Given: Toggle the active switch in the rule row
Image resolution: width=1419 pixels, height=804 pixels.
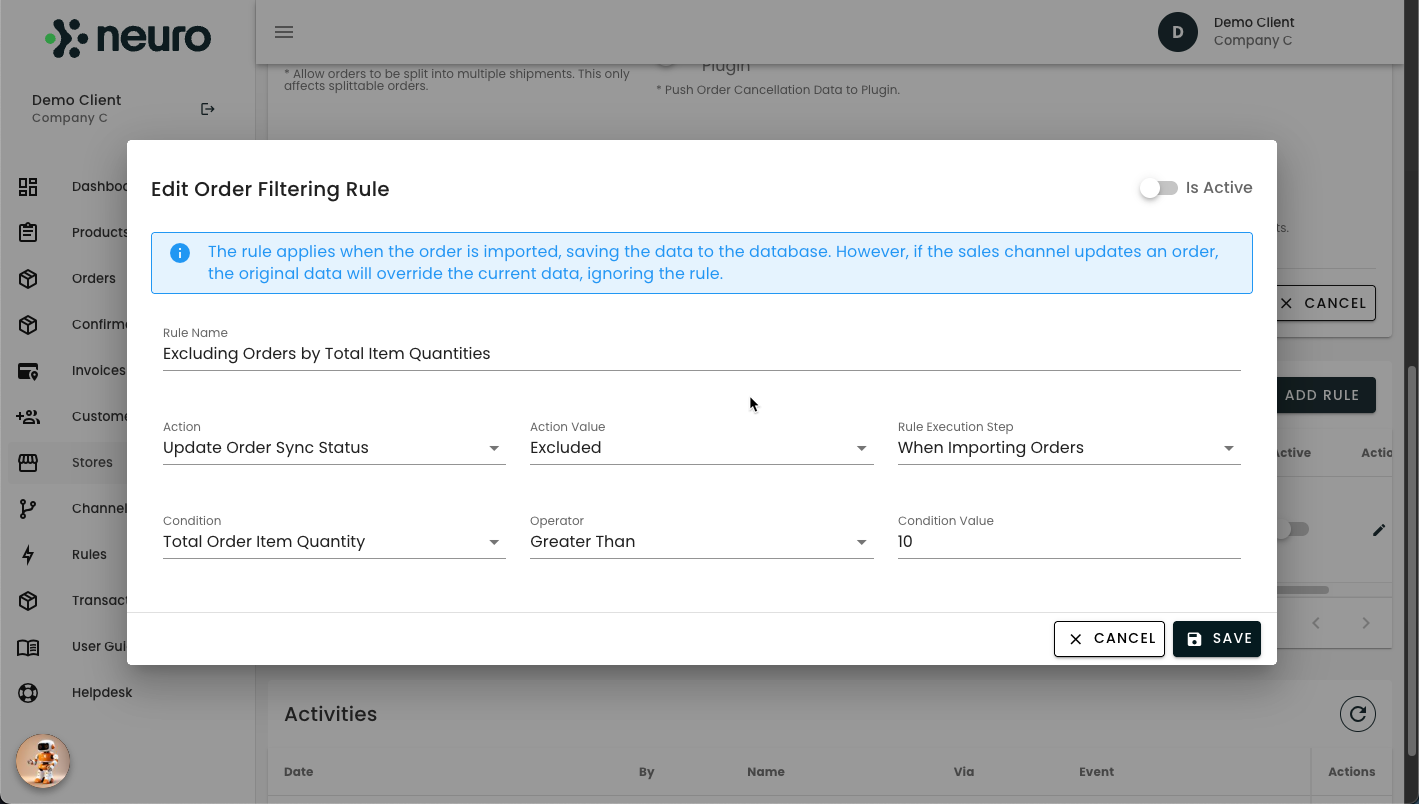Looking at the screenshot, I should coord(1292,530).
